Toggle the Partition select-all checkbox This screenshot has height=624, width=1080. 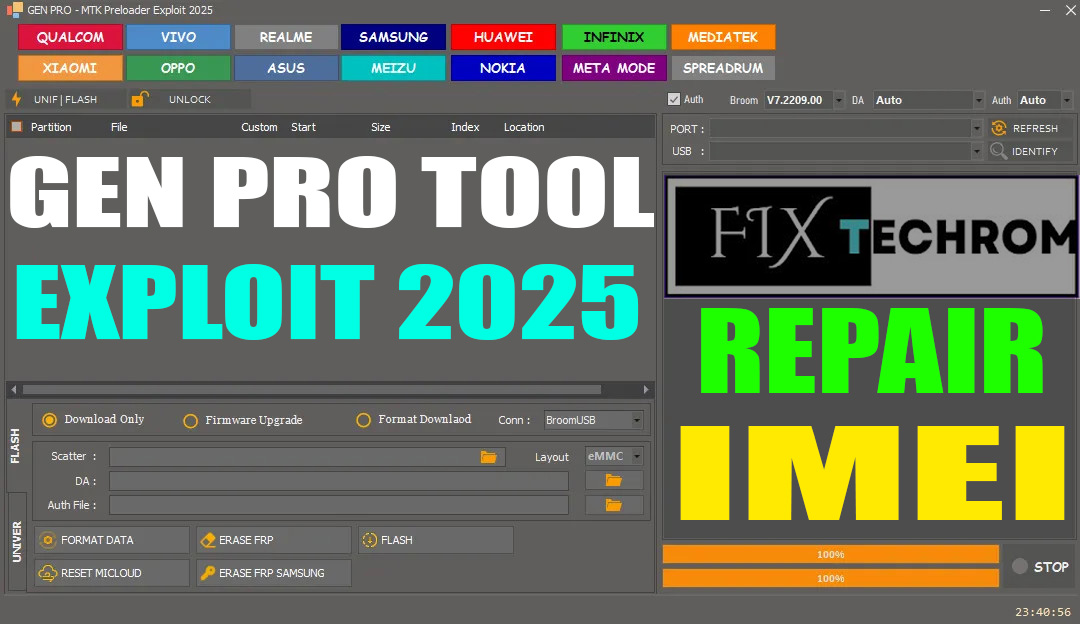tap(17, 127)
